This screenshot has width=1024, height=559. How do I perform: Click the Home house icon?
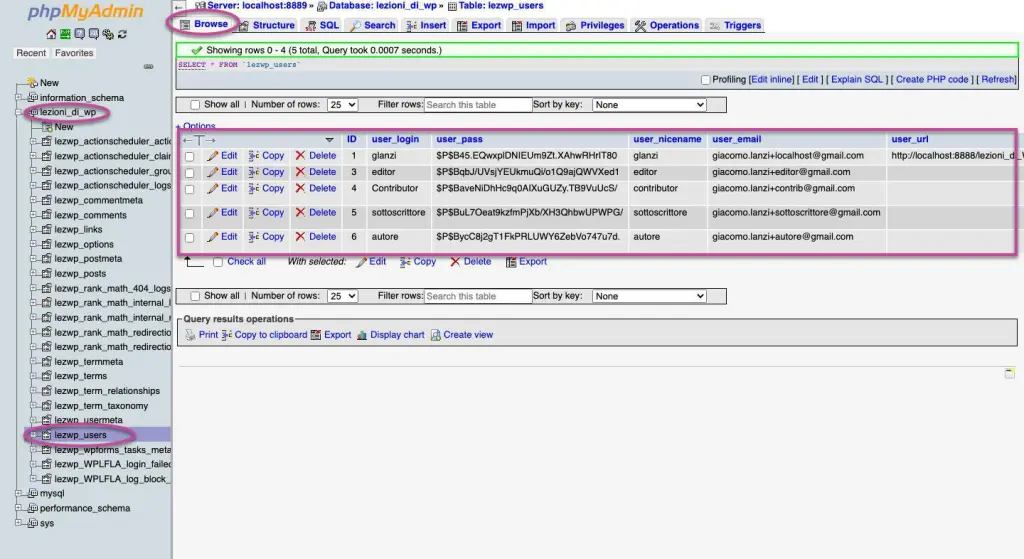tap(51, 34)
